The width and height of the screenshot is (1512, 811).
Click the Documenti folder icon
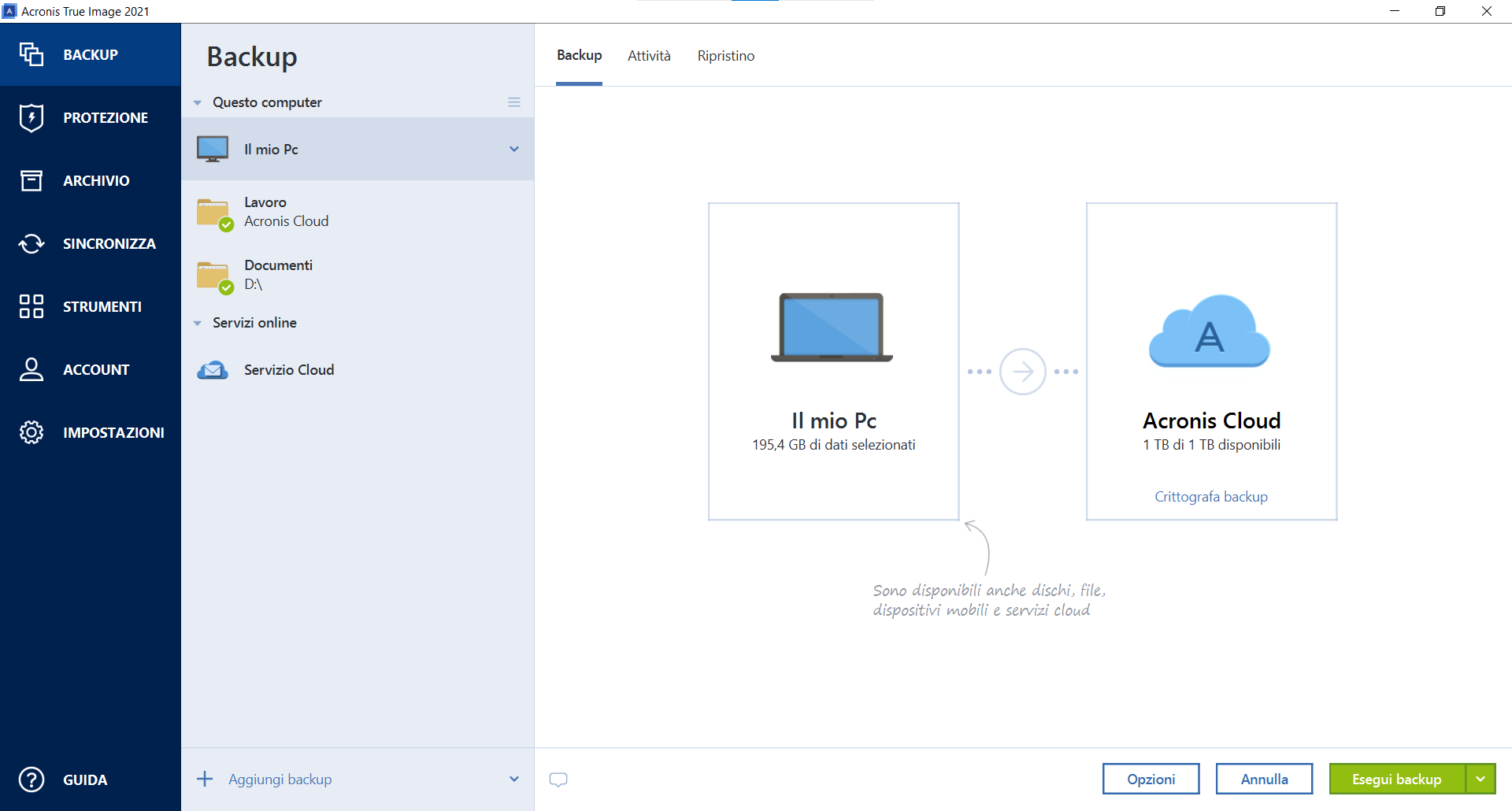(x=214, y=276)
